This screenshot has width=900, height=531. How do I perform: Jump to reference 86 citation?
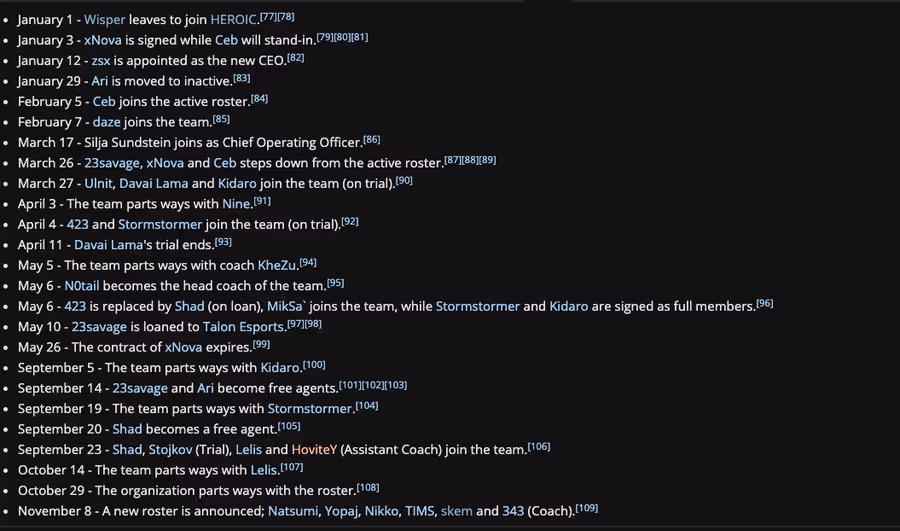point(372,139)
